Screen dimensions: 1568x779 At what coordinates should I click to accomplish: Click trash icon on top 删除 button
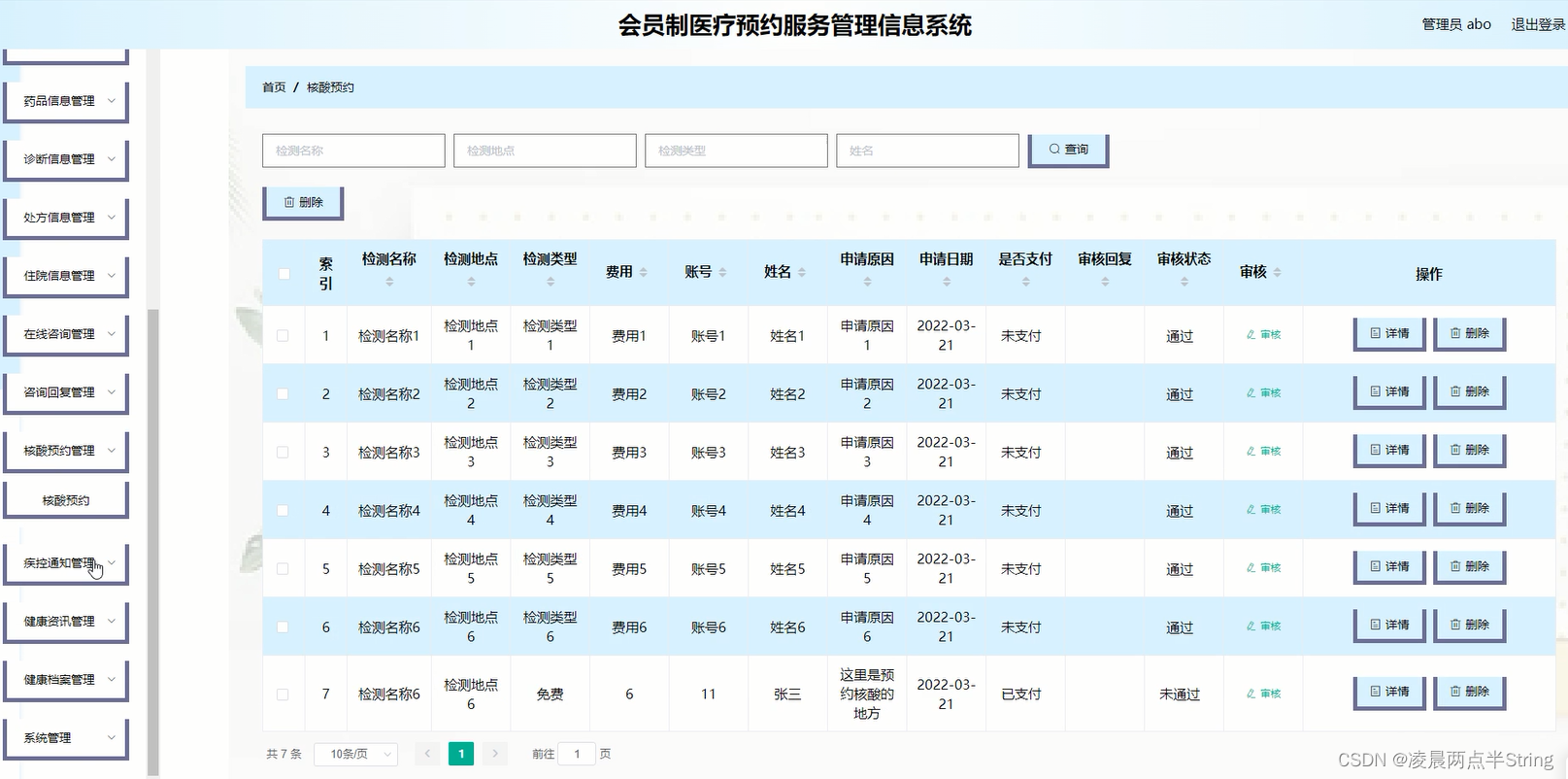point(289,202)
